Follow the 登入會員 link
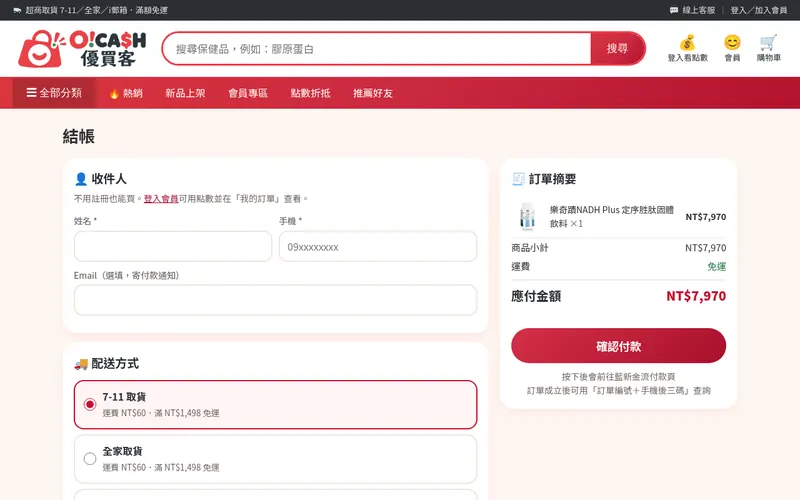Screen dimensions: 800x500 point(161,199)
